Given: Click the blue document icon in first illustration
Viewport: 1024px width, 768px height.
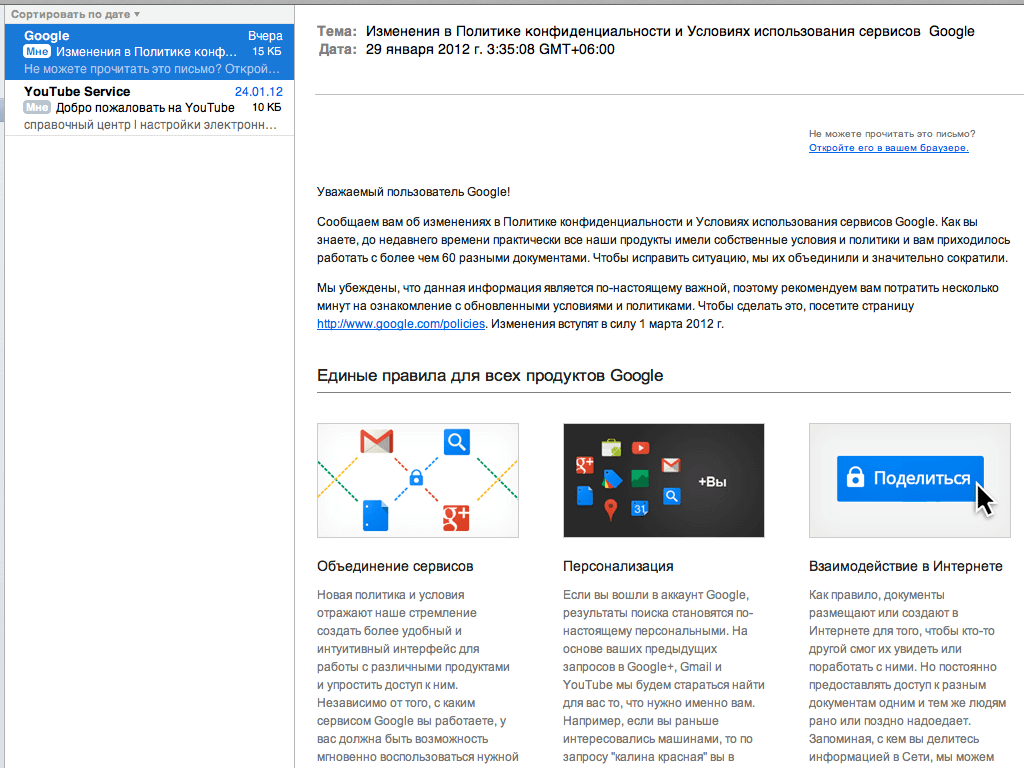Looking at the screenshot, I should click(376, 515).
